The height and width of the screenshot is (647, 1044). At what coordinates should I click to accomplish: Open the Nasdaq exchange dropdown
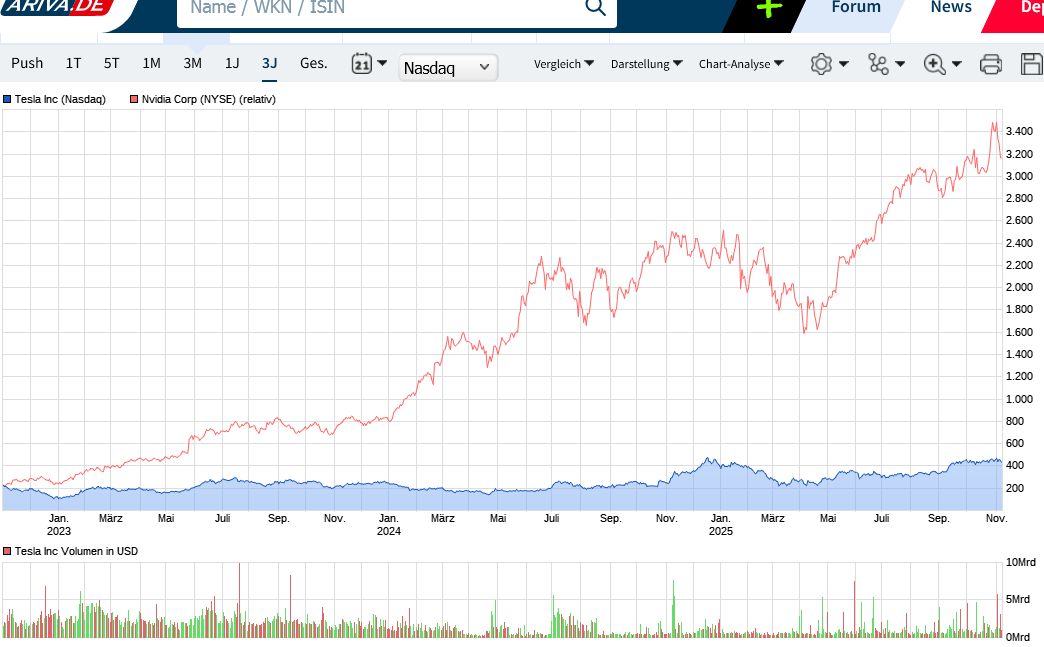[447, 67]
